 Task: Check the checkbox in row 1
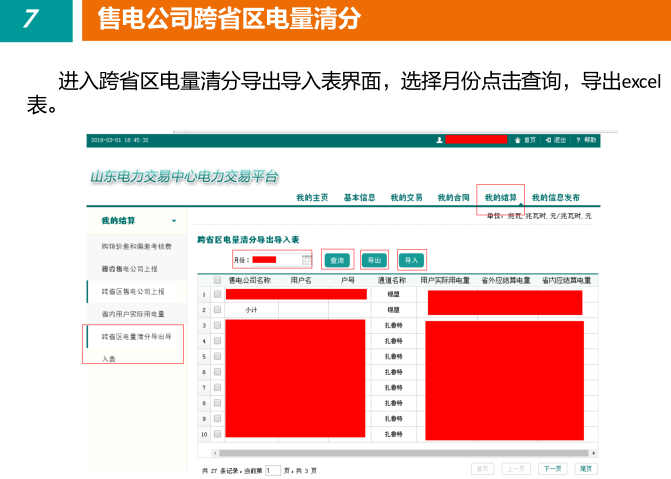point(217,295)
